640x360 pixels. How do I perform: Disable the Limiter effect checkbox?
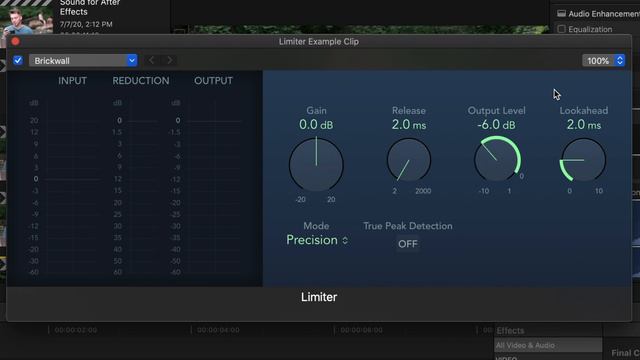(18, 60)
